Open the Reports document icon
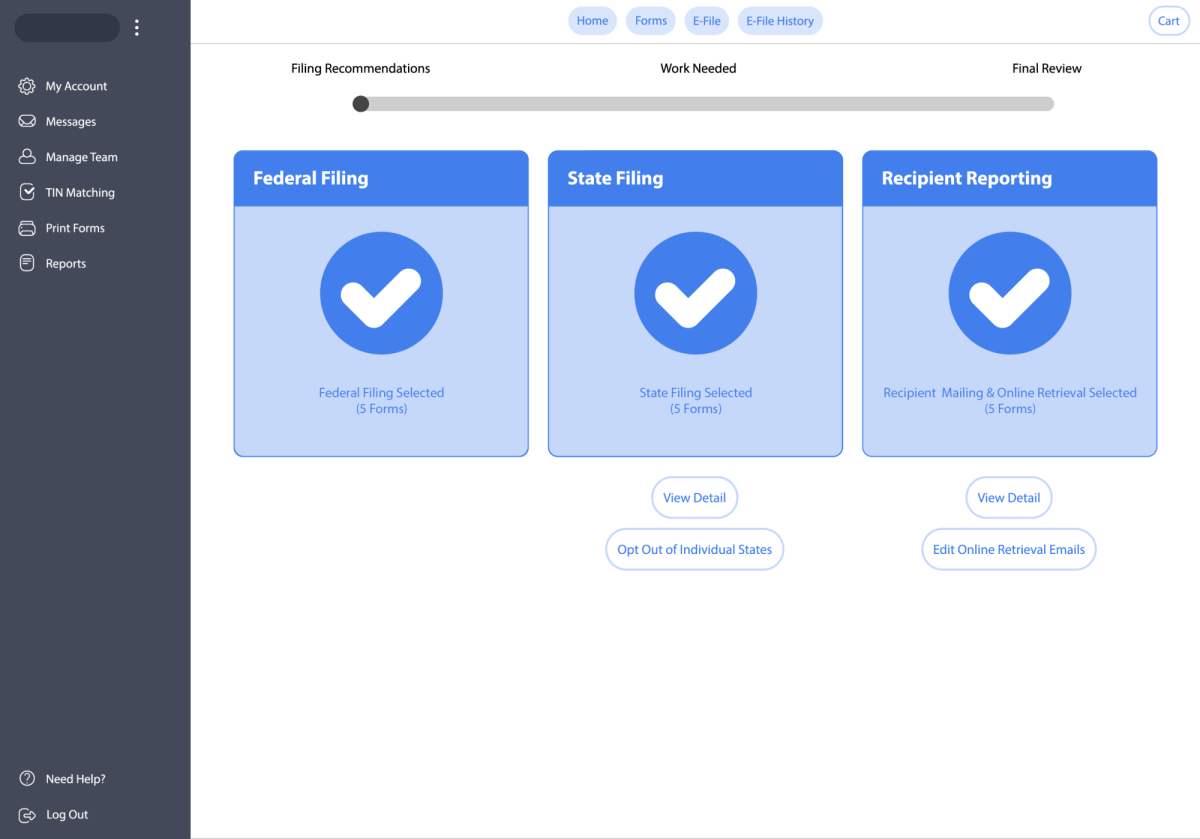Viewport: 1200px width, 839px height. click(x=27, y=263)
